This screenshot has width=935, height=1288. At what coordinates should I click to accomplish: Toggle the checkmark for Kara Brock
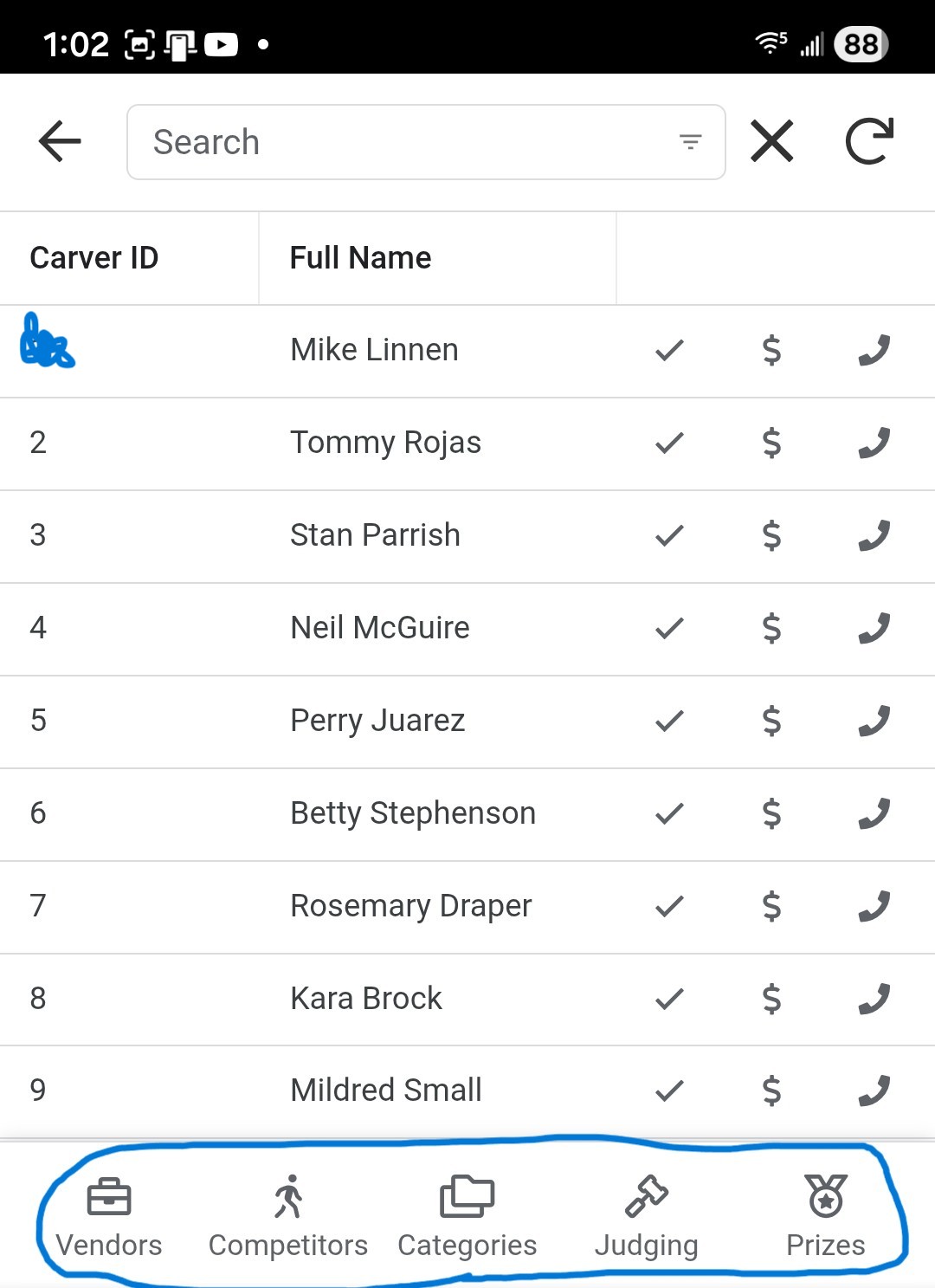click(x=669, y=999)
